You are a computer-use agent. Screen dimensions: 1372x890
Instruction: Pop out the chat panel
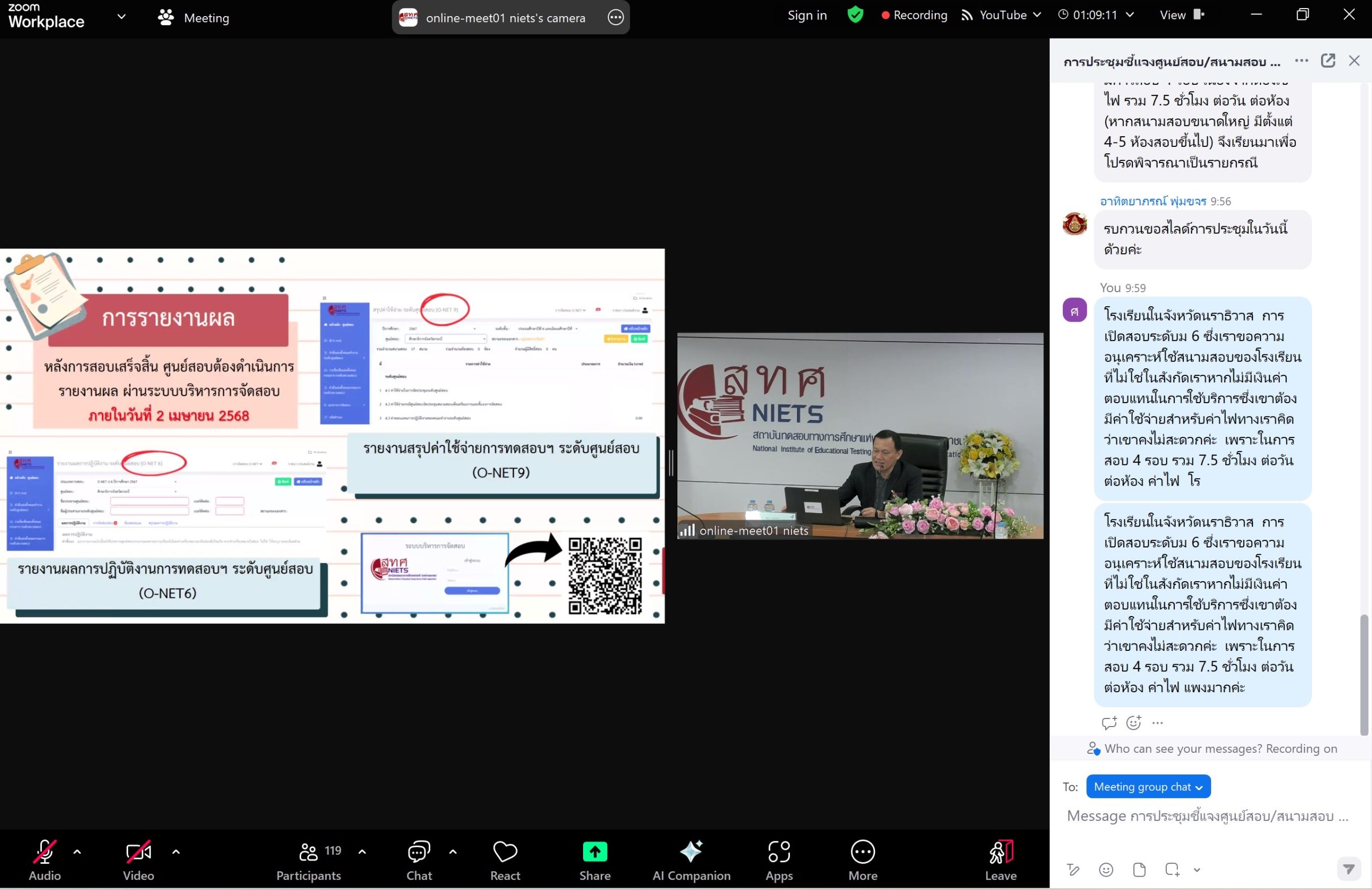point(1328,61)
